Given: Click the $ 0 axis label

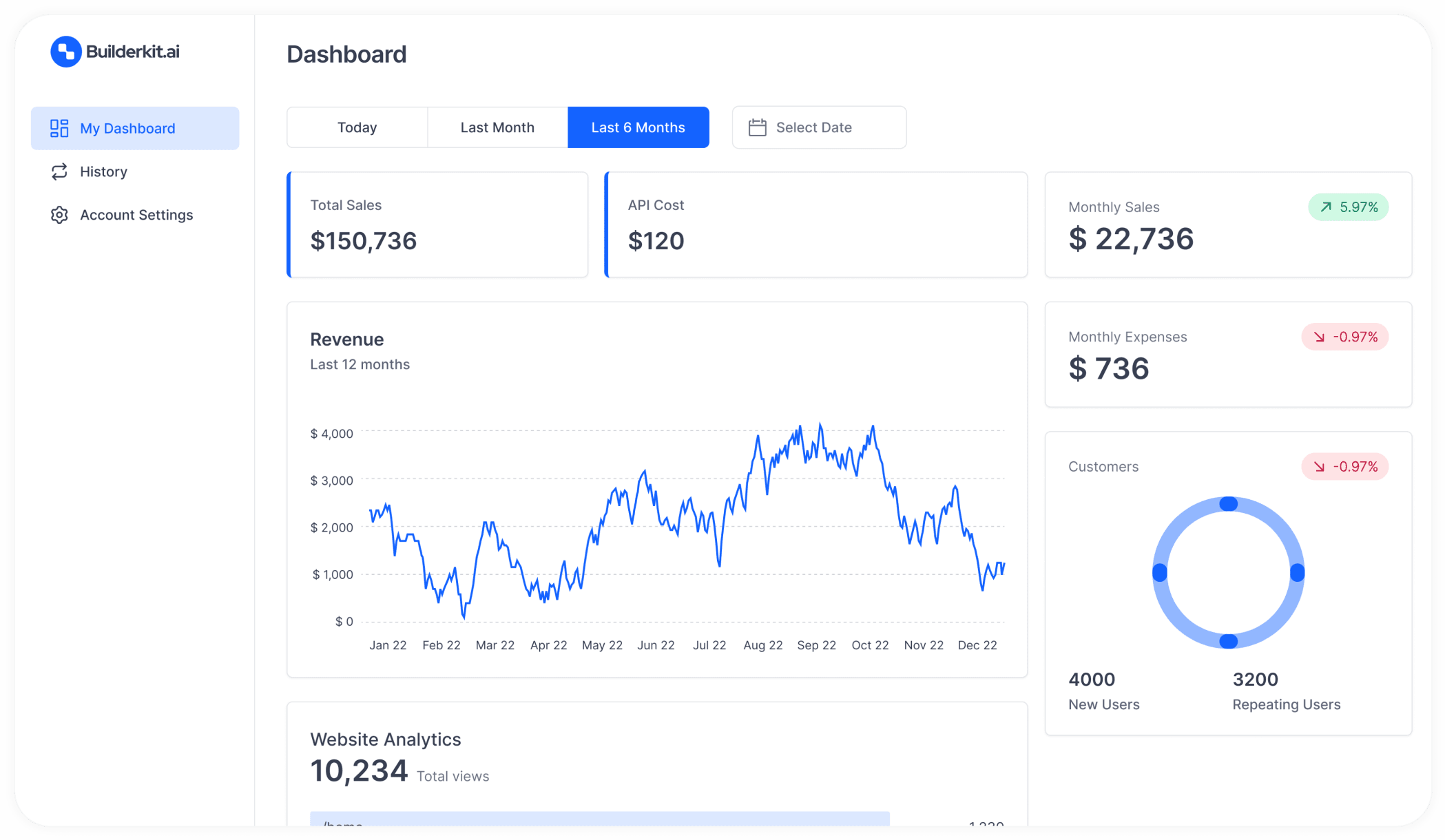Looking at the screenshot, I should (344, 622).
